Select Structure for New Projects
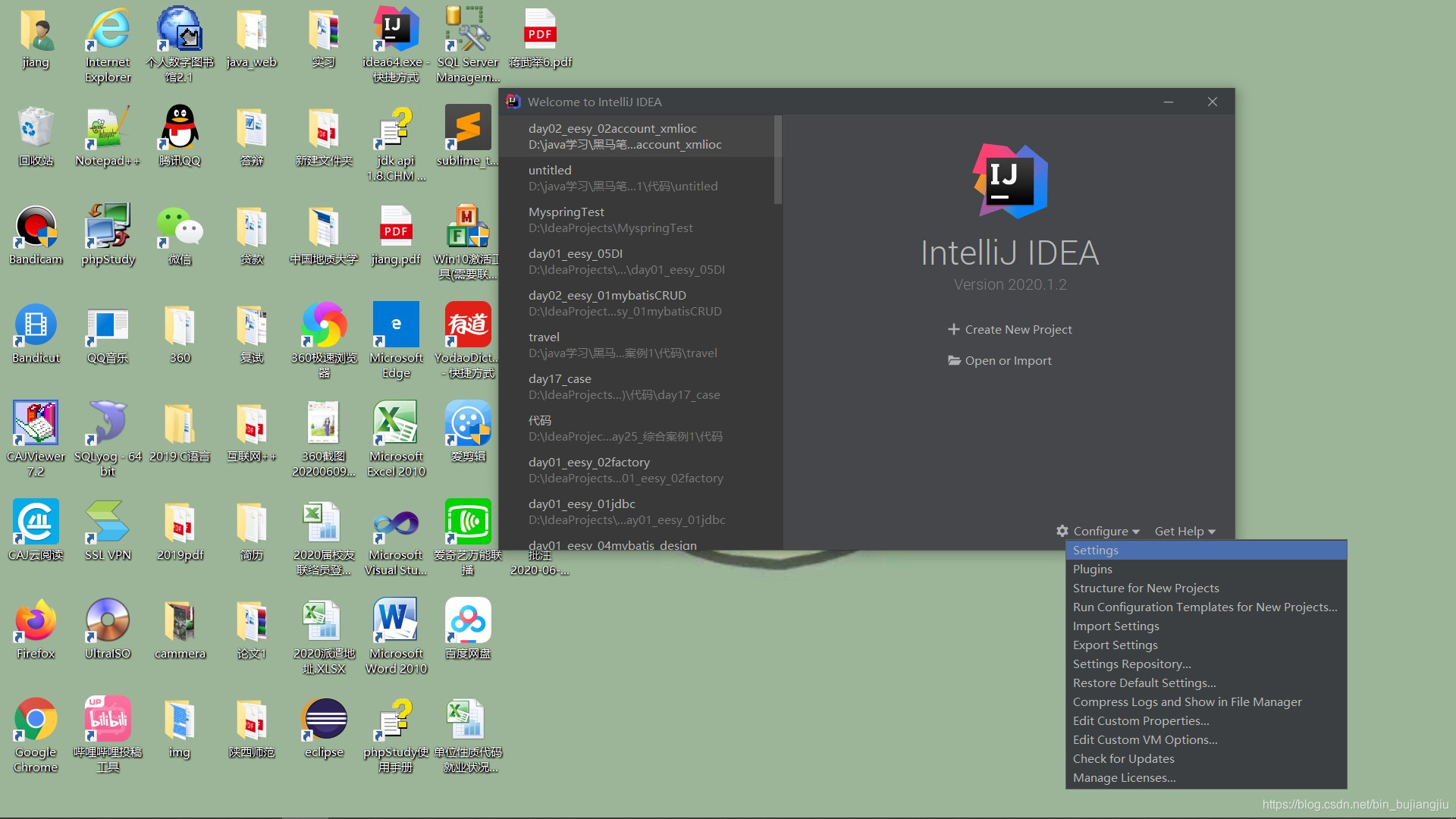This screenshot has height=819, width=1456. 1206,588
